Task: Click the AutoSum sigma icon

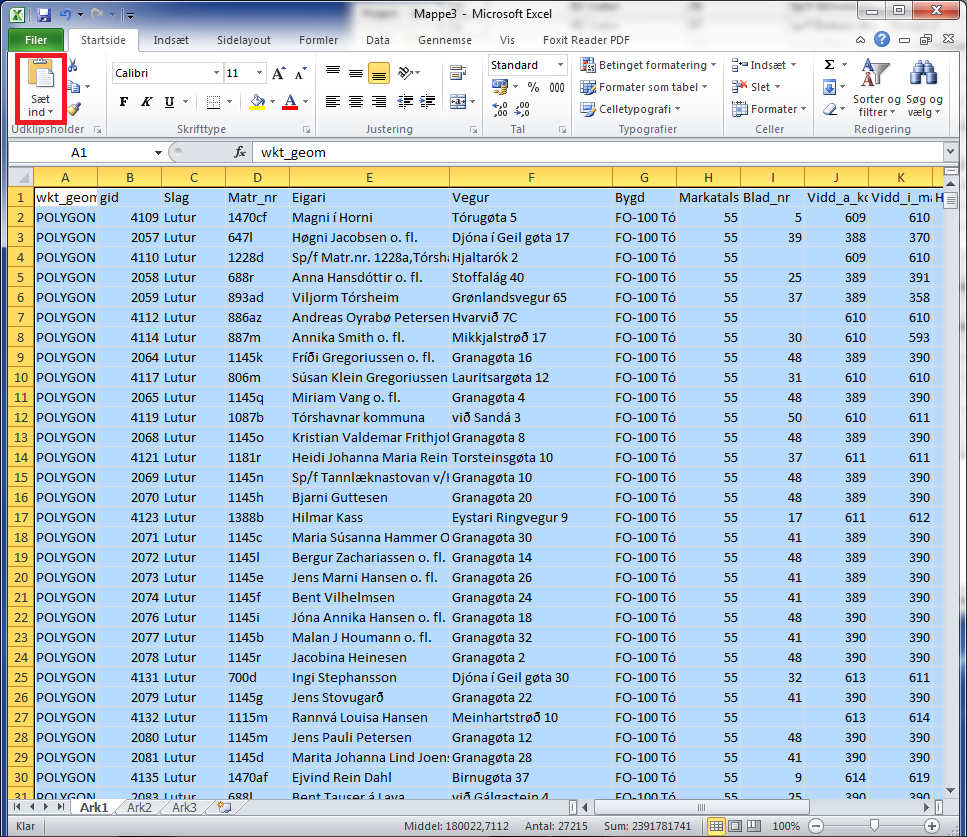Action: pos(830,65)
